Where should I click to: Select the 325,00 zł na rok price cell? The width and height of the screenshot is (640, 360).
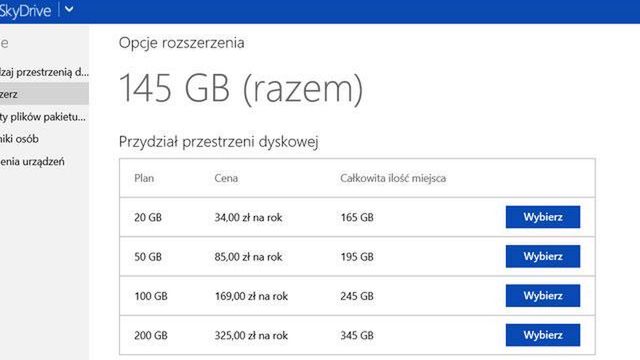point(251,335)
